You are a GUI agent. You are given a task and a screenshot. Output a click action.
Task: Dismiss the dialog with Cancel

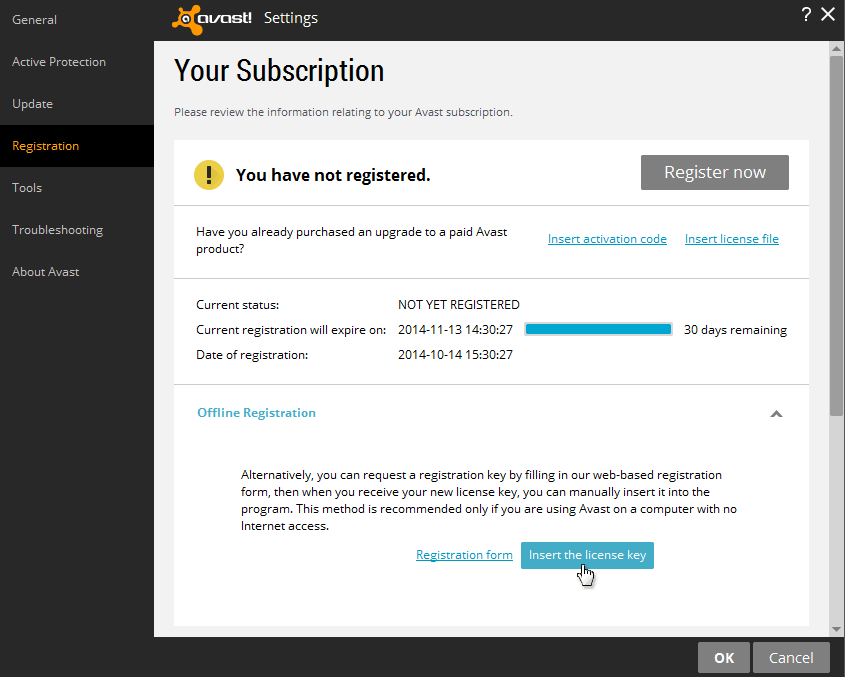(791, 658)
